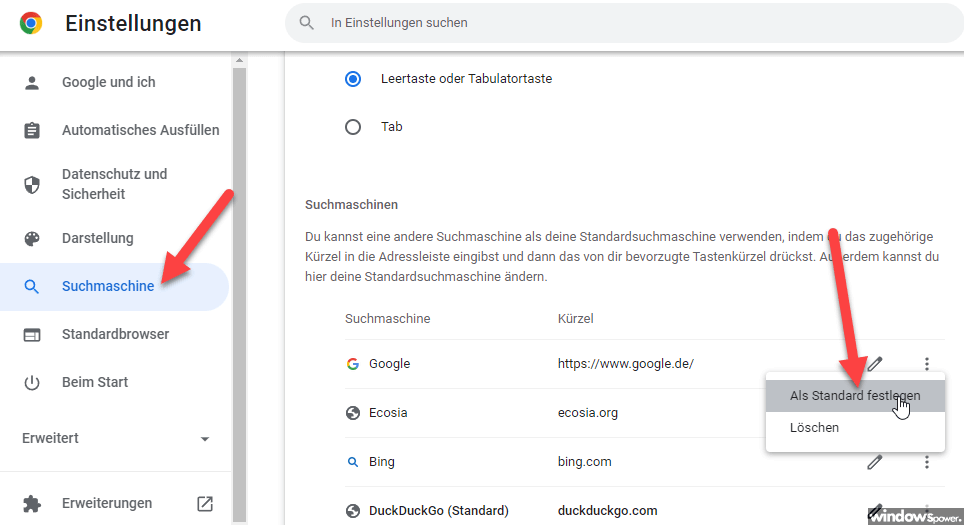Screen dimensions: 964x525
Task: Click the palette icon beside Darstellung
Action: coord(32,239)
